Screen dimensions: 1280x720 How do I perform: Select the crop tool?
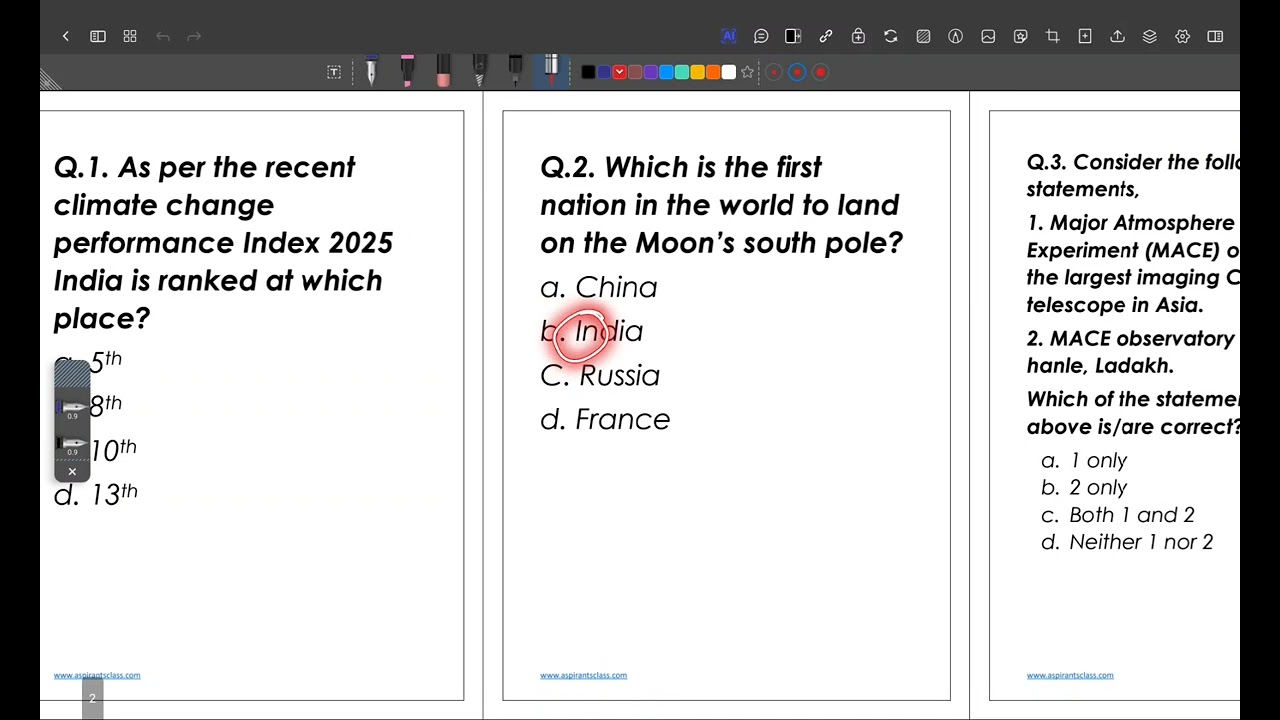click(1052, 36)
